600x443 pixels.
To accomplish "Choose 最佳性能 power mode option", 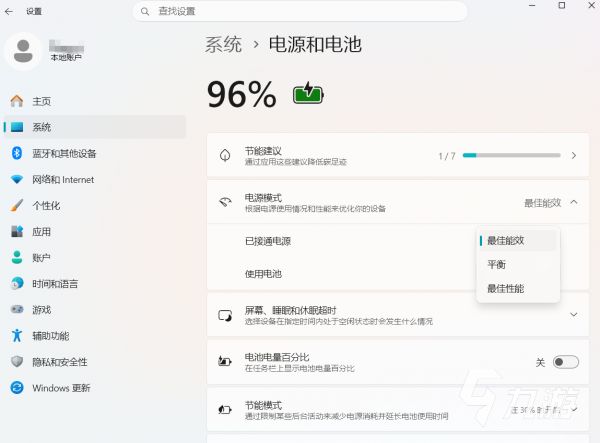I will [518, 288].
